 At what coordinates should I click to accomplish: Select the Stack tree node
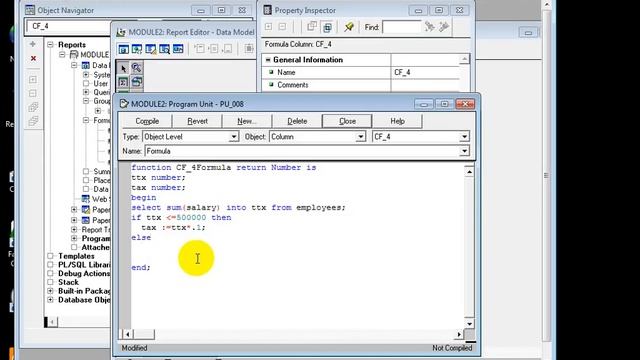(68, 282)
